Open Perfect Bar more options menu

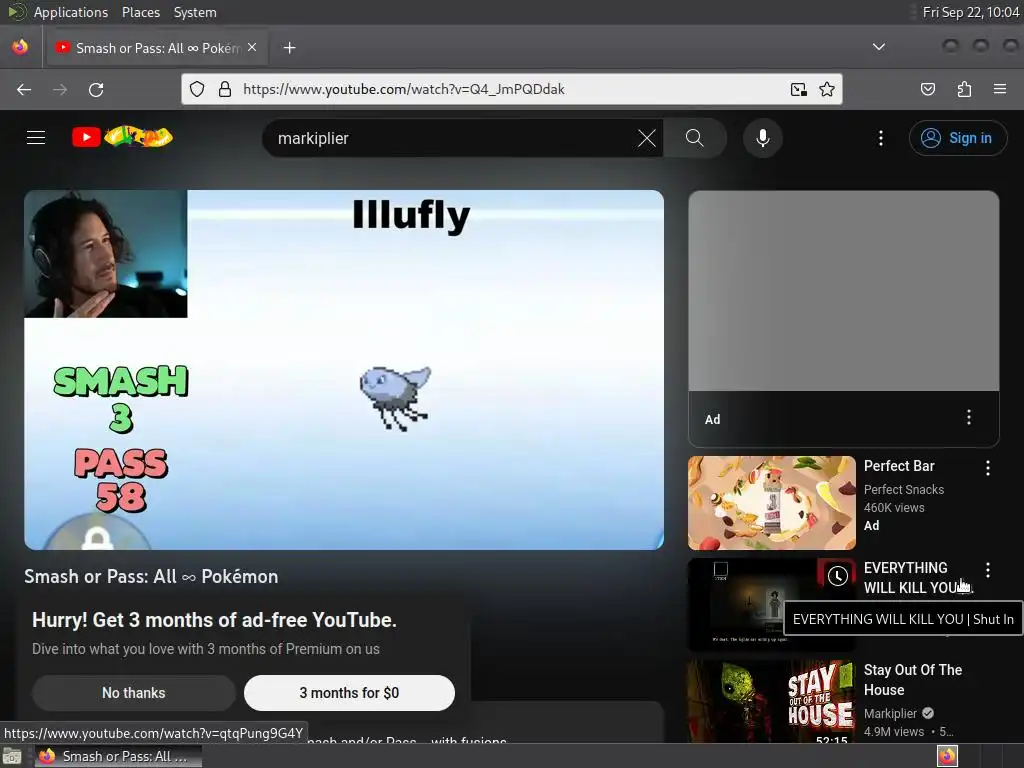(x=988, y=468)
